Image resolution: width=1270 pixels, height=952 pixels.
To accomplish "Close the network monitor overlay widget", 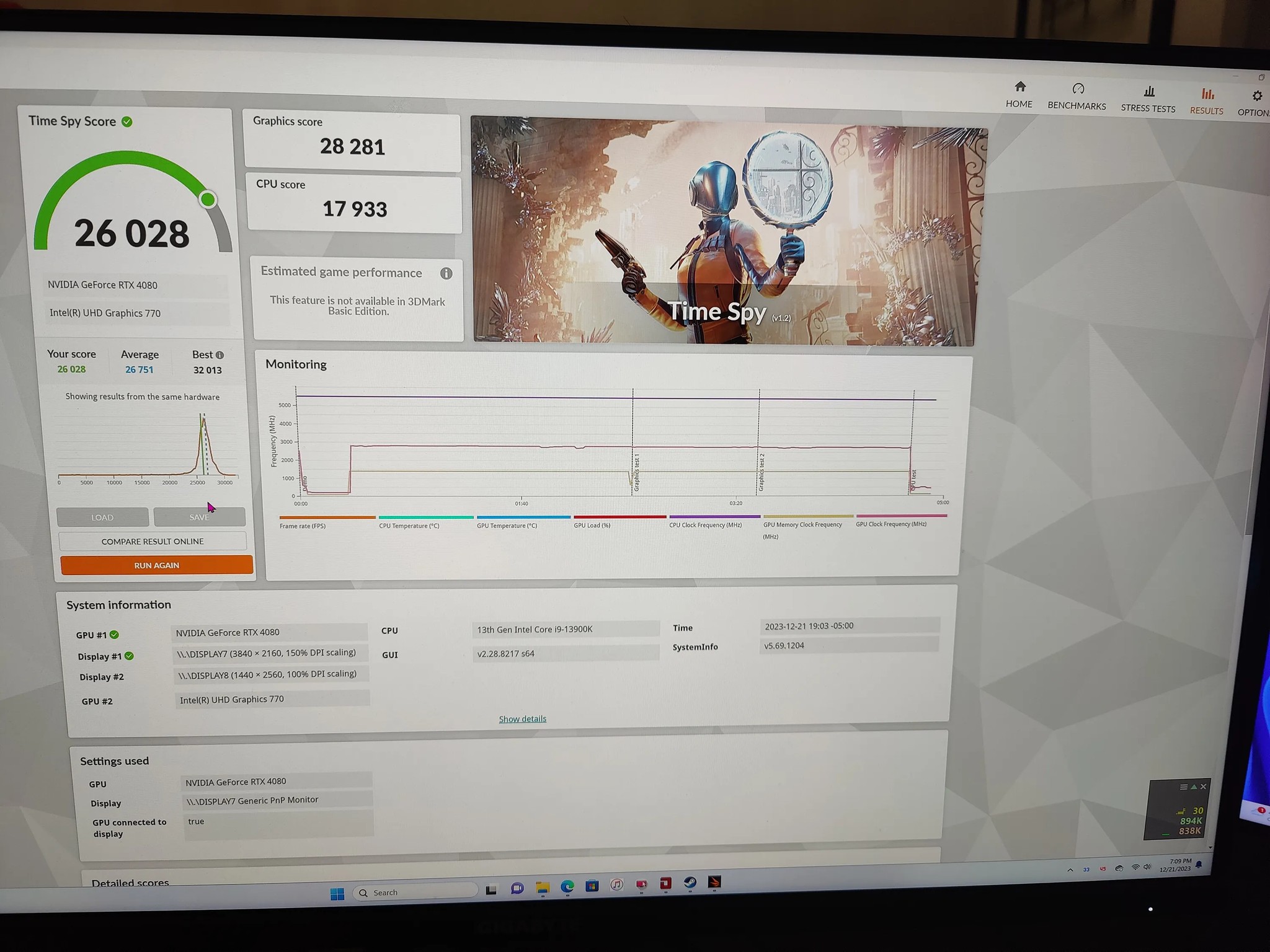I will [x=1204, y=787].
